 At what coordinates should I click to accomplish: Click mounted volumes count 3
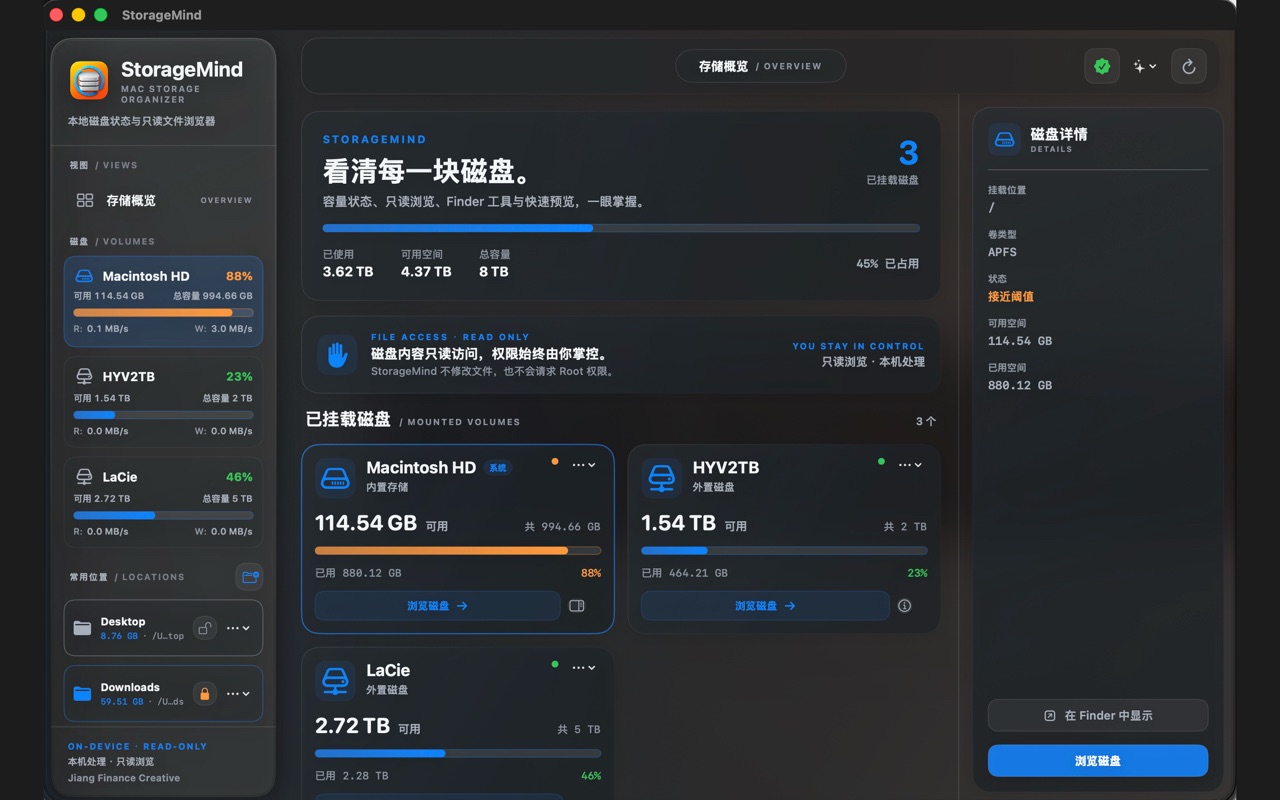click(x=908, y=153)
